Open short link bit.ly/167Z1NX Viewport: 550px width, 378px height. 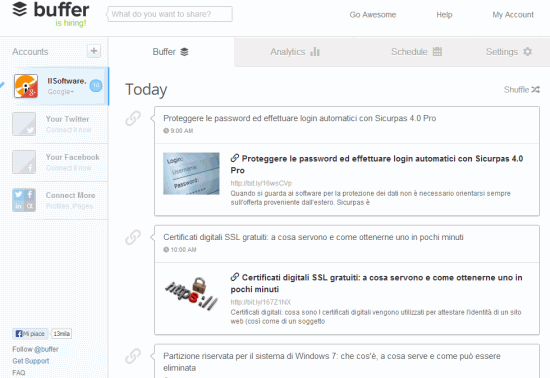click(x=261, y=302)
